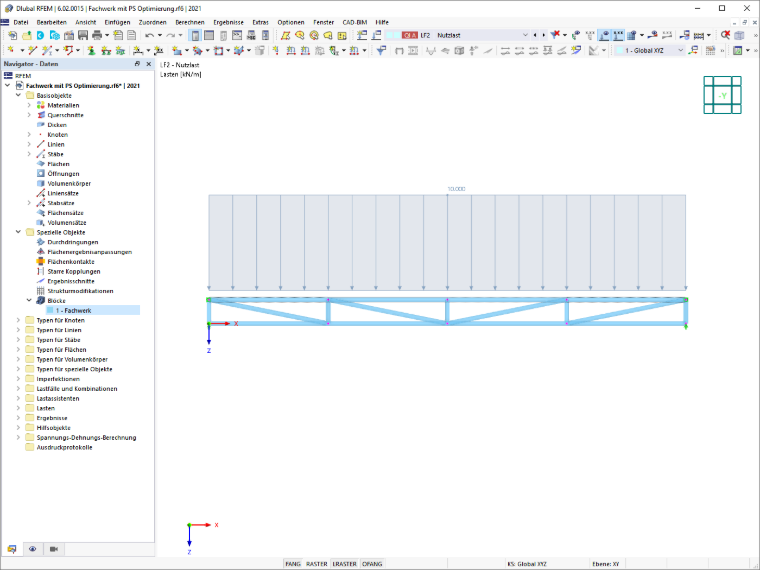Image resolution: width=760 pixels, height=570 pixels.
Task: Click the delete results magnifier icon
Action: [x=725, y=35]
